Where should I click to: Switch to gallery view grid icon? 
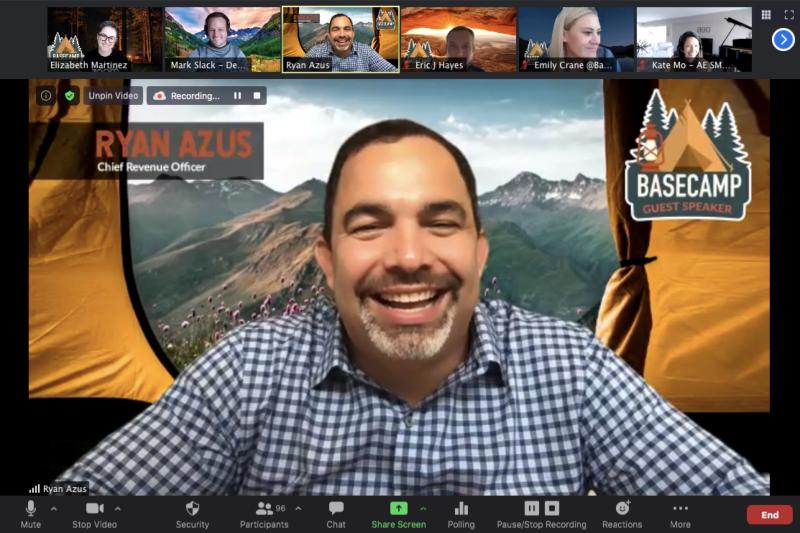[x=766, y=15]
